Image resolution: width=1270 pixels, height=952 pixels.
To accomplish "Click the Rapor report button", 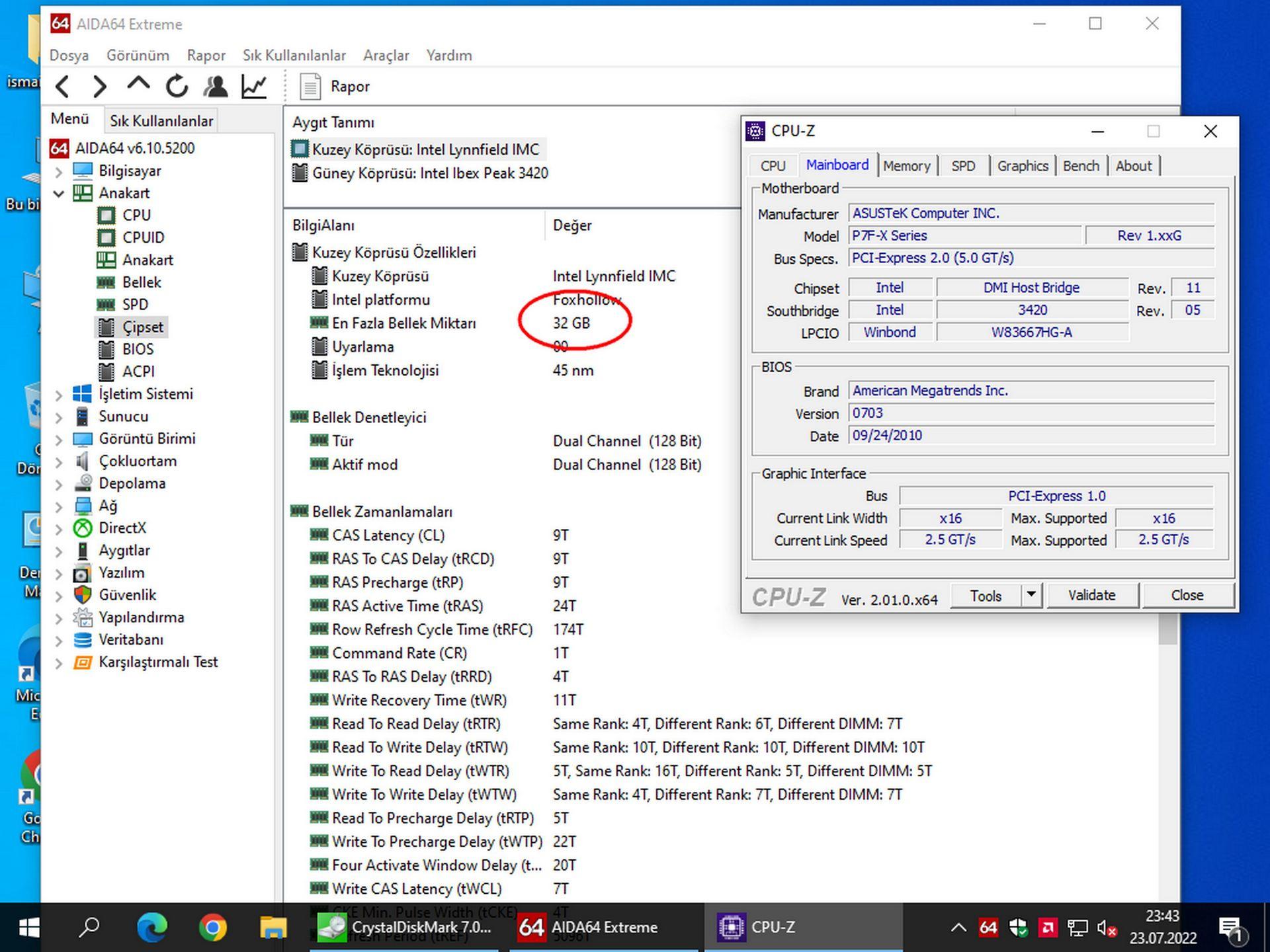I will tap(335, 86).
